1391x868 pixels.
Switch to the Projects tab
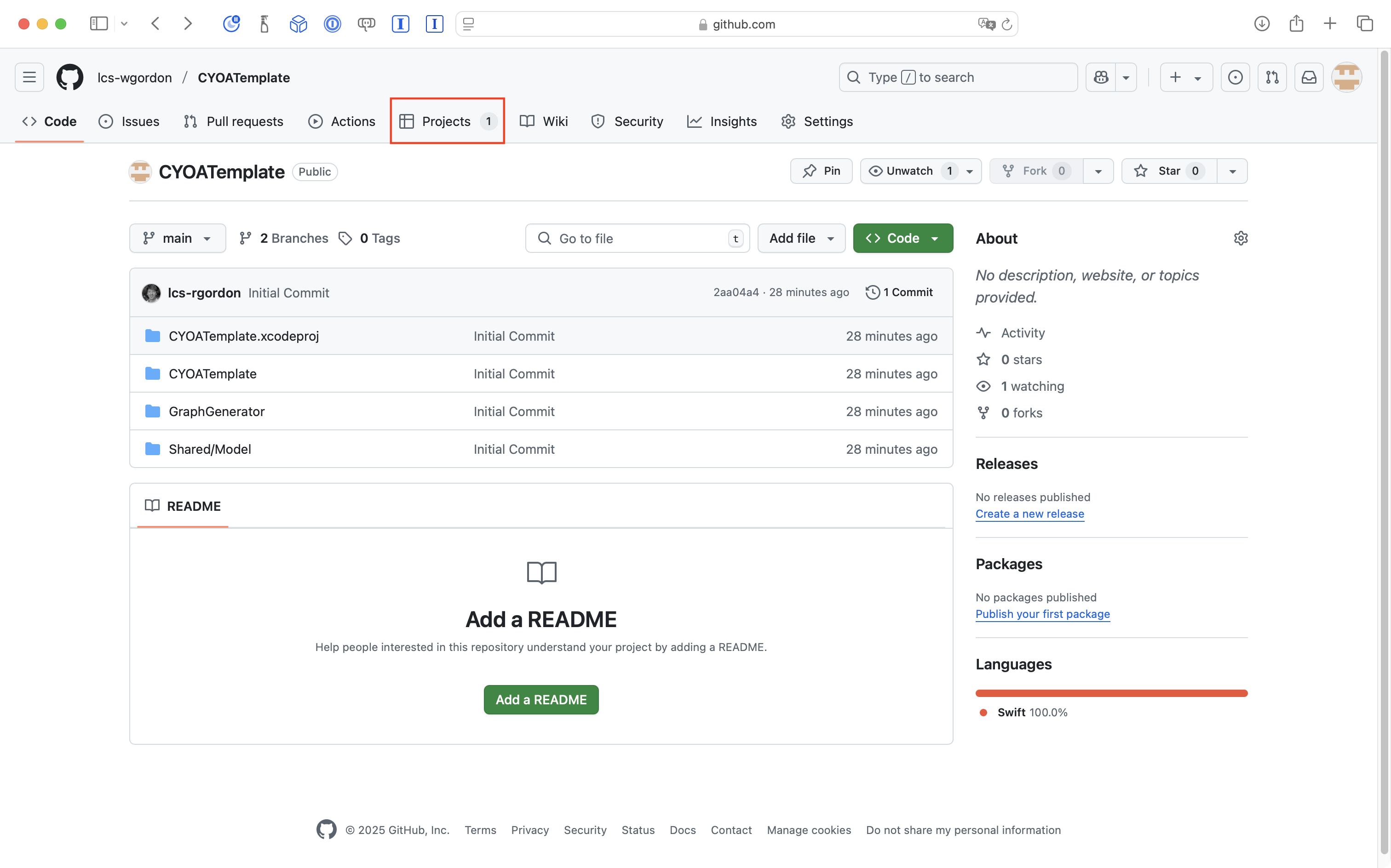[x=446, y=121]
